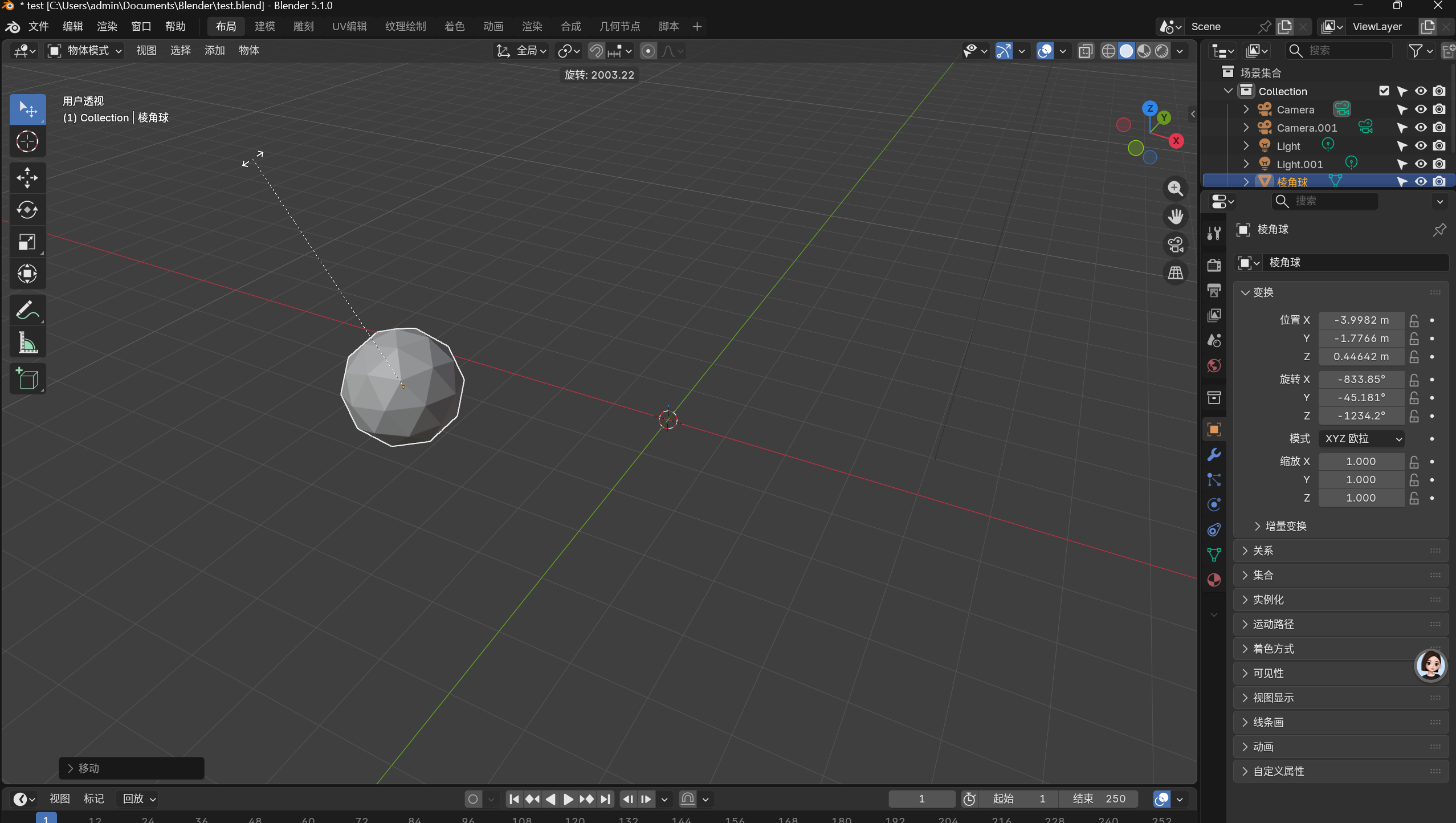Expand the 关系 panel
The image size is (1456, 823).
point(1263,551)
